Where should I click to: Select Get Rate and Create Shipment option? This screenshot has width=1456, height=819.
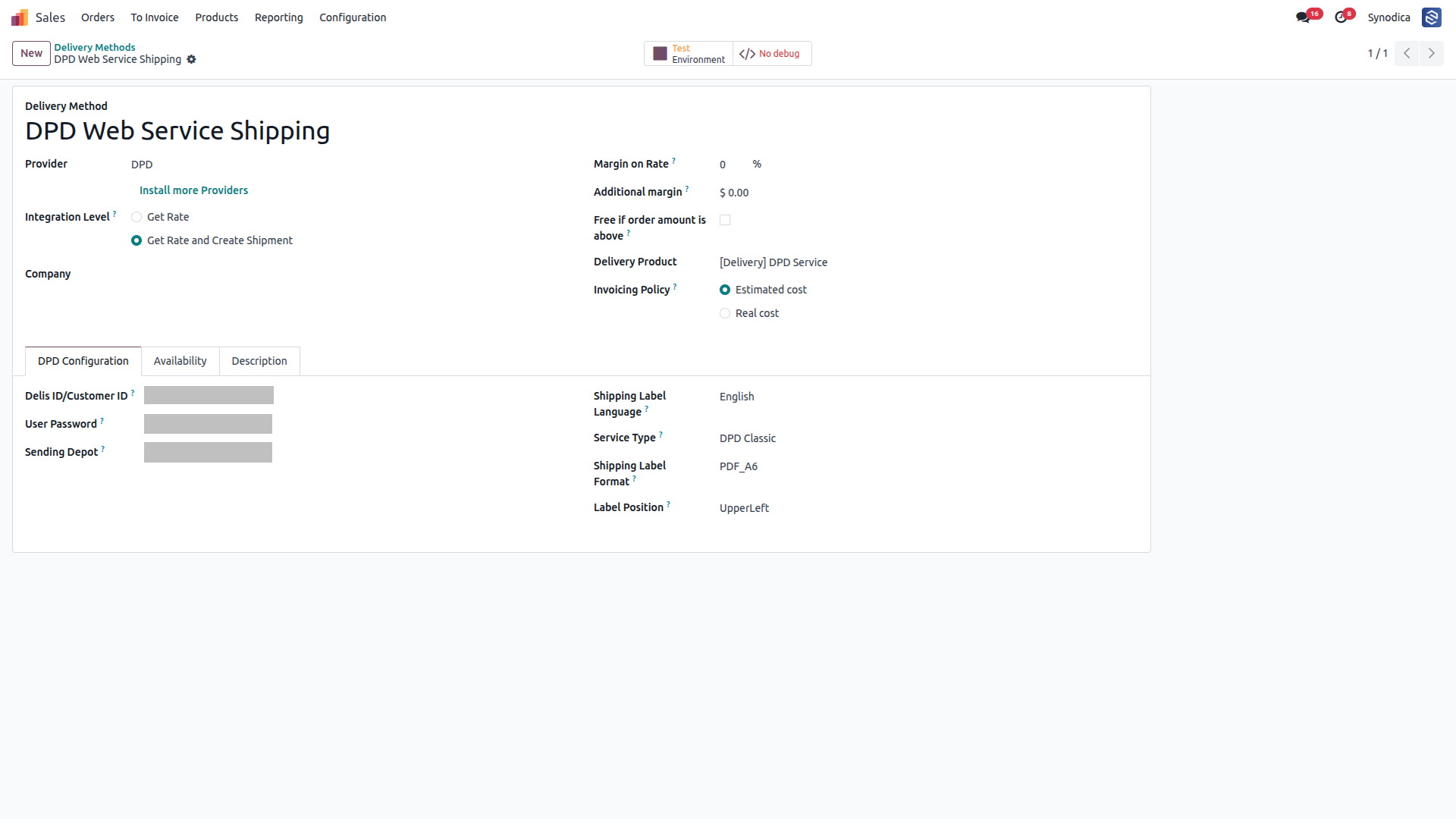tap(136, 240)
